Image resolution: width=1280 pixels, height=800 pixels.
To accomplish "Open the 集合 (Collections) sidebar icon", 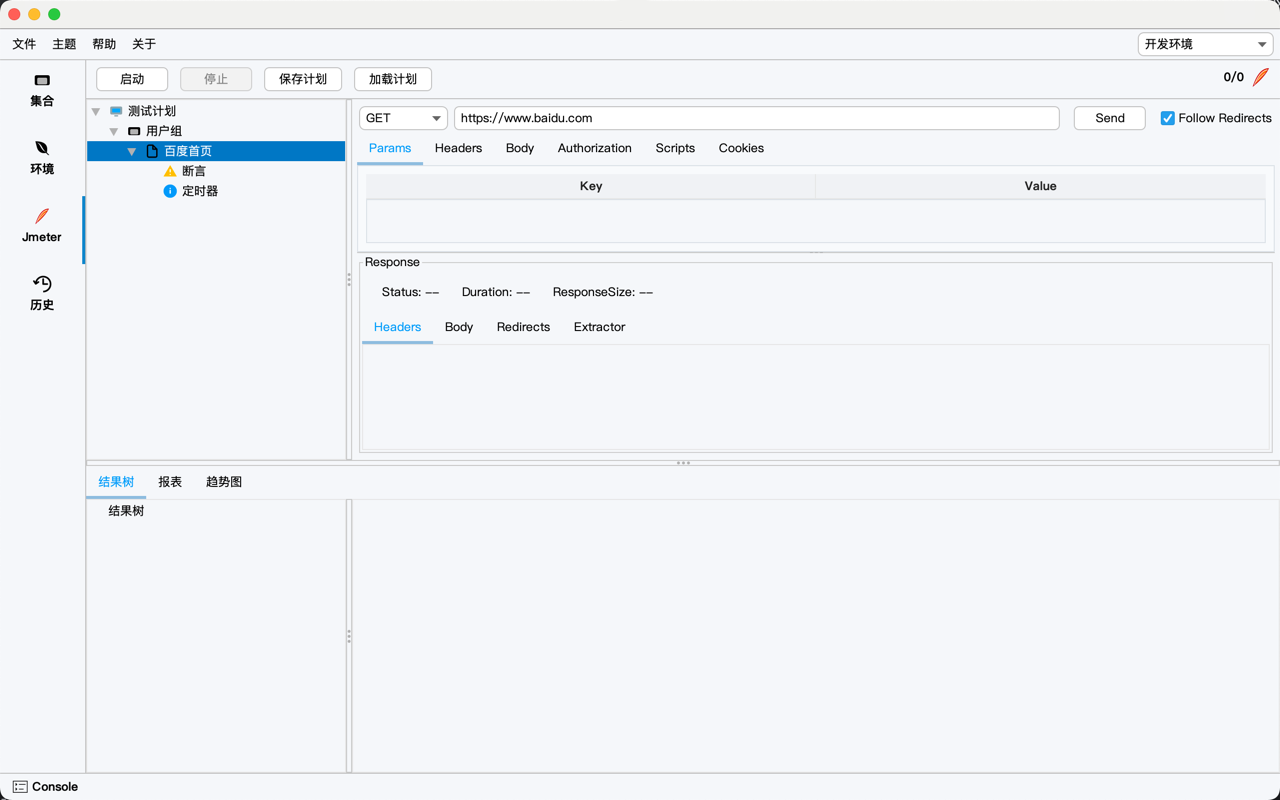I will tap(42, 80).
